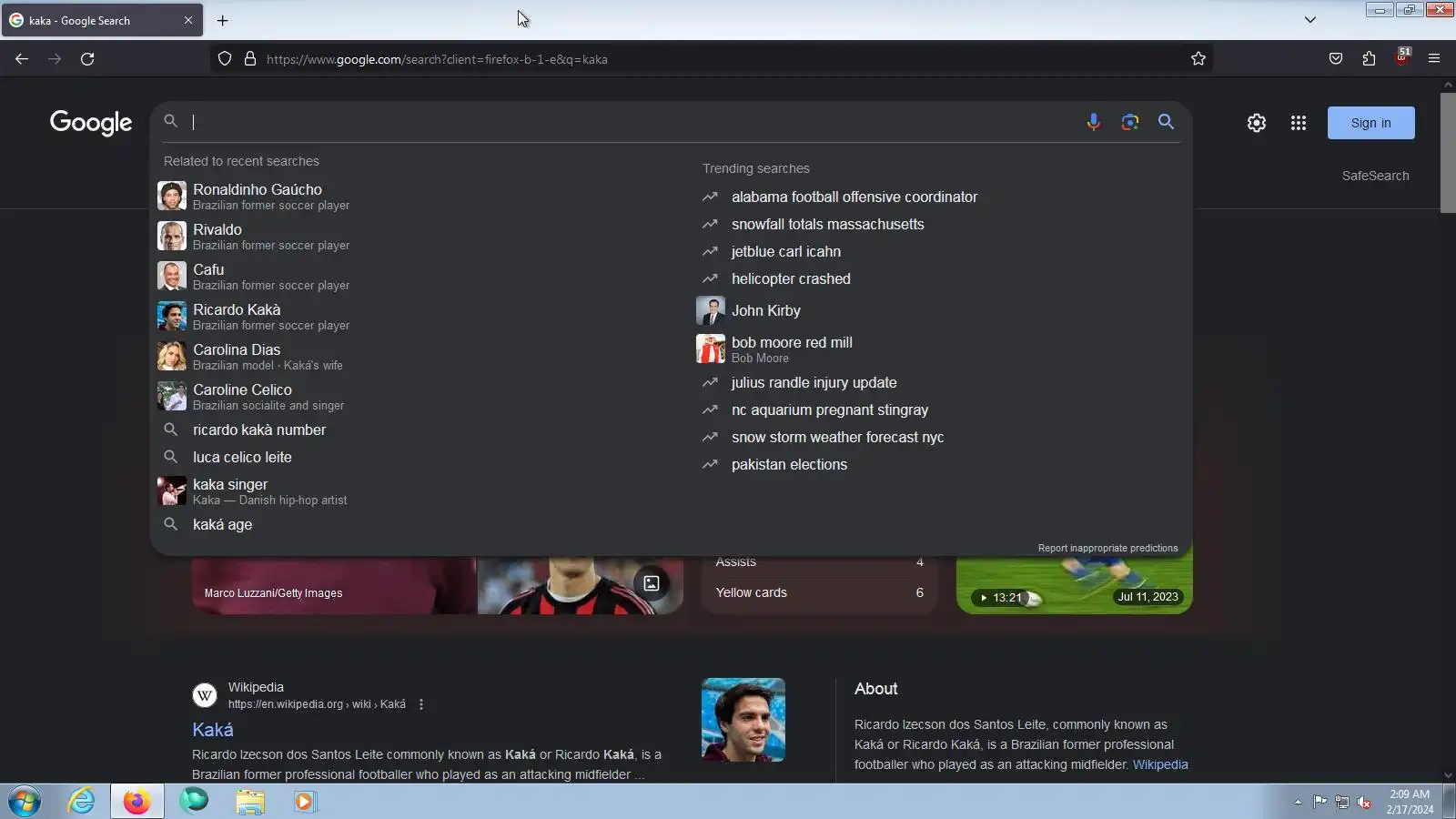
Task: Open the image viewer icon on photo
Action: click(652, 583)
